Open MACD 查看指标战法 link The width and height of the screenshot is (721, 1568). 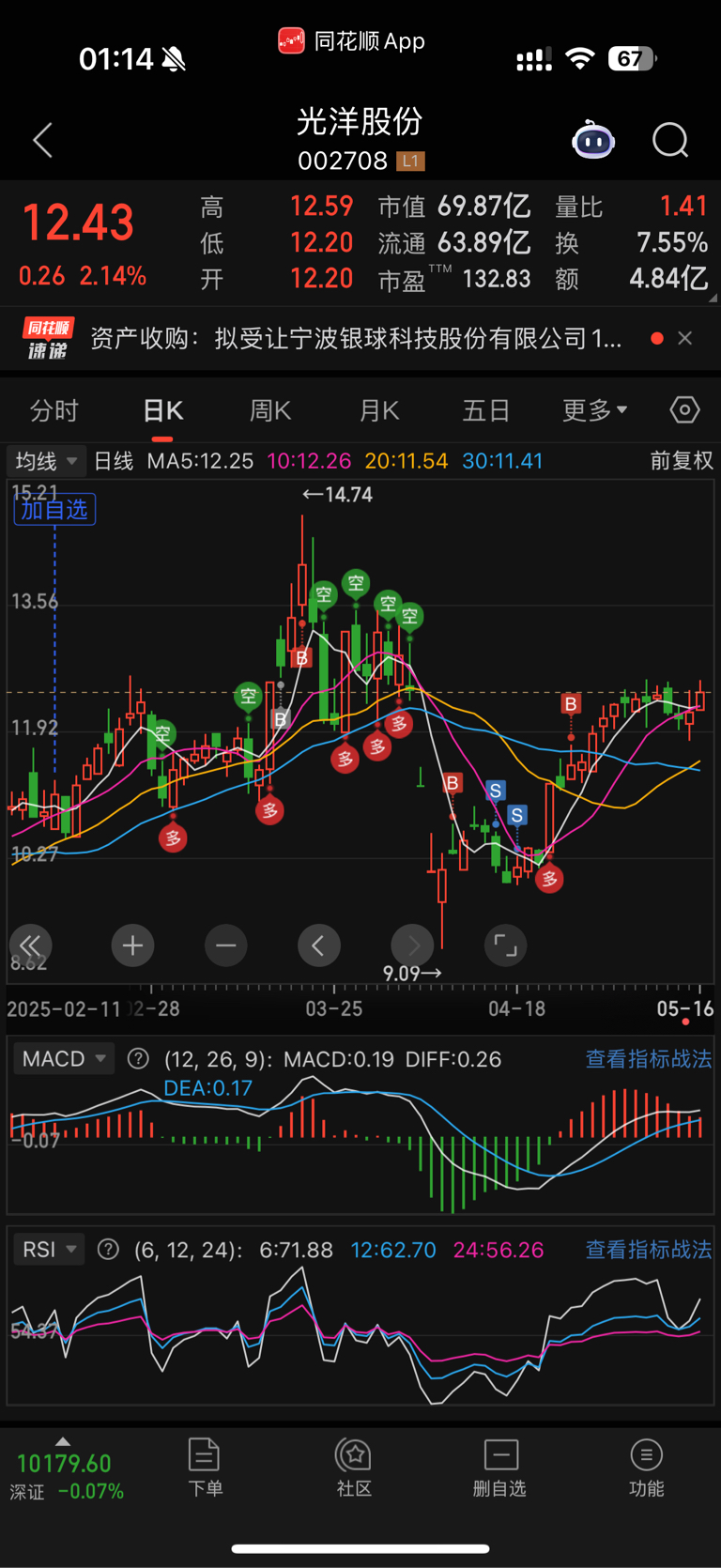(649, 1059)
